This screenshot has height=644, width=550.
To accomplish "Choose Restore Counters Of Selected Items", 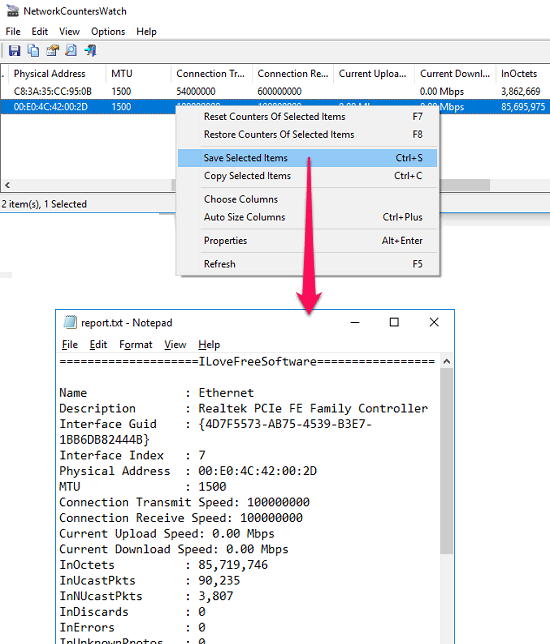I will pyautogui.click(x=308, y=135).
